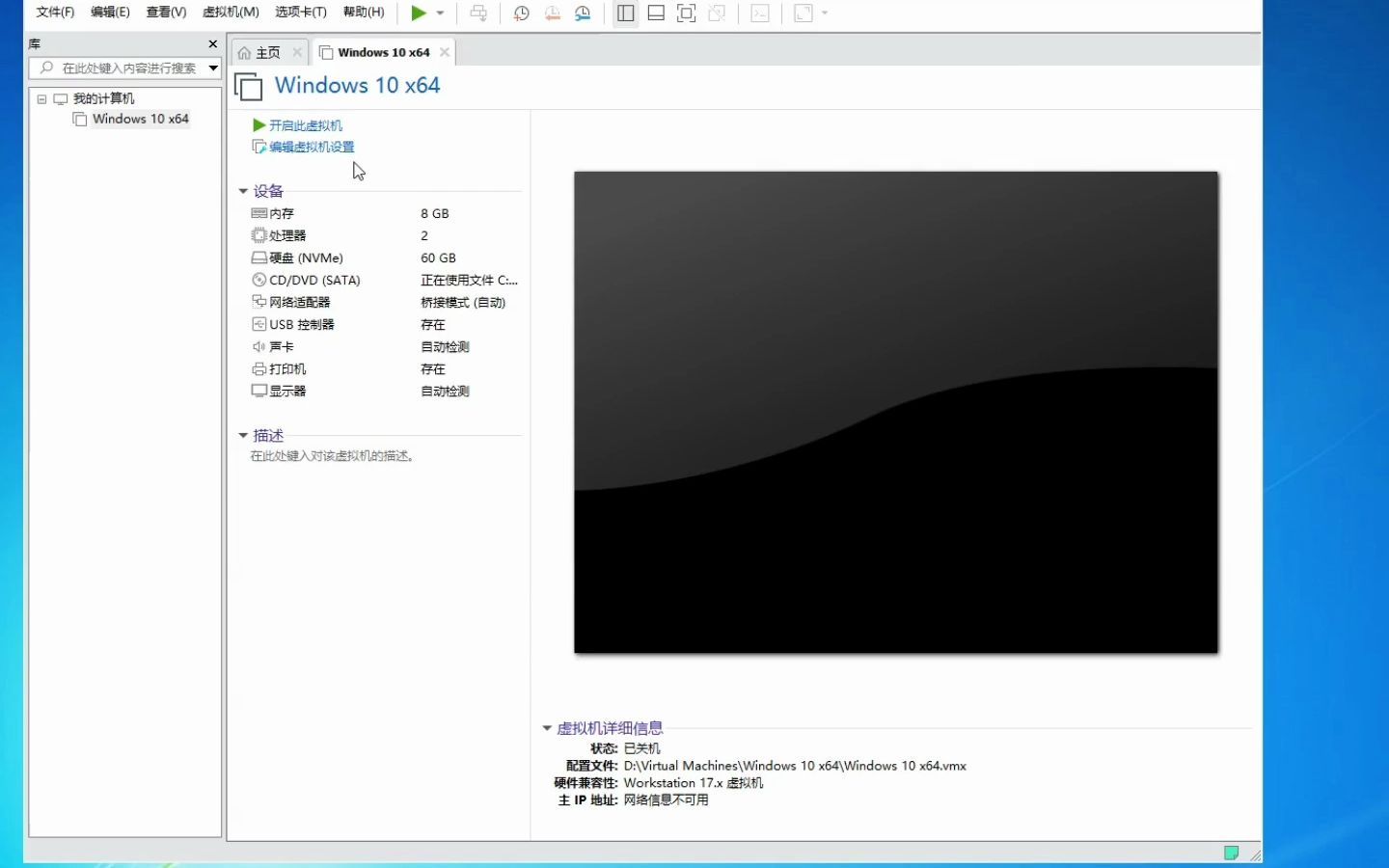Click the 网络信息不可用 IP address text
The image size is (1389, 868).
tap(666, 800)
